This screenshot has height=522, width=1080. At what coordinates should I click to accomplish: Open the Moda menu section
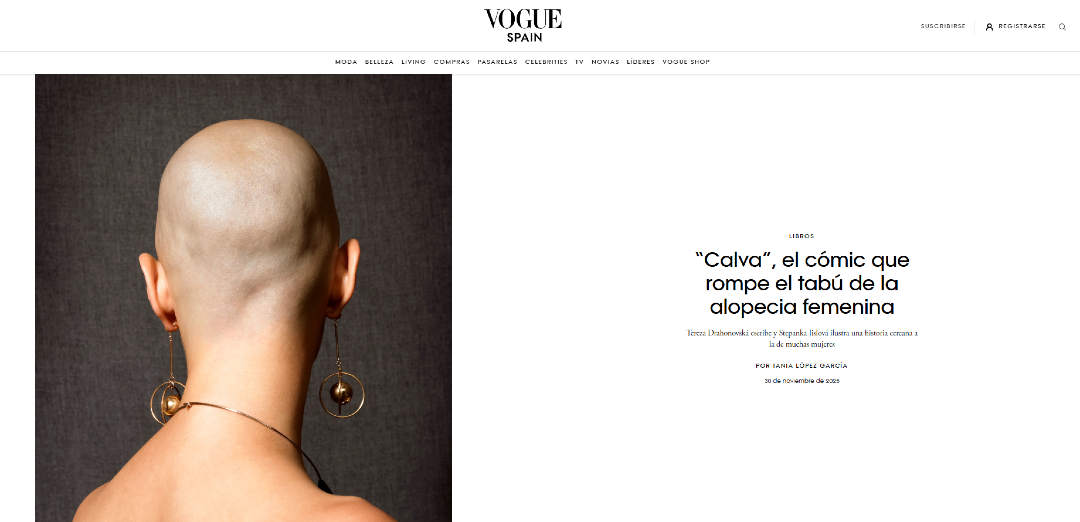click(346, 62)
